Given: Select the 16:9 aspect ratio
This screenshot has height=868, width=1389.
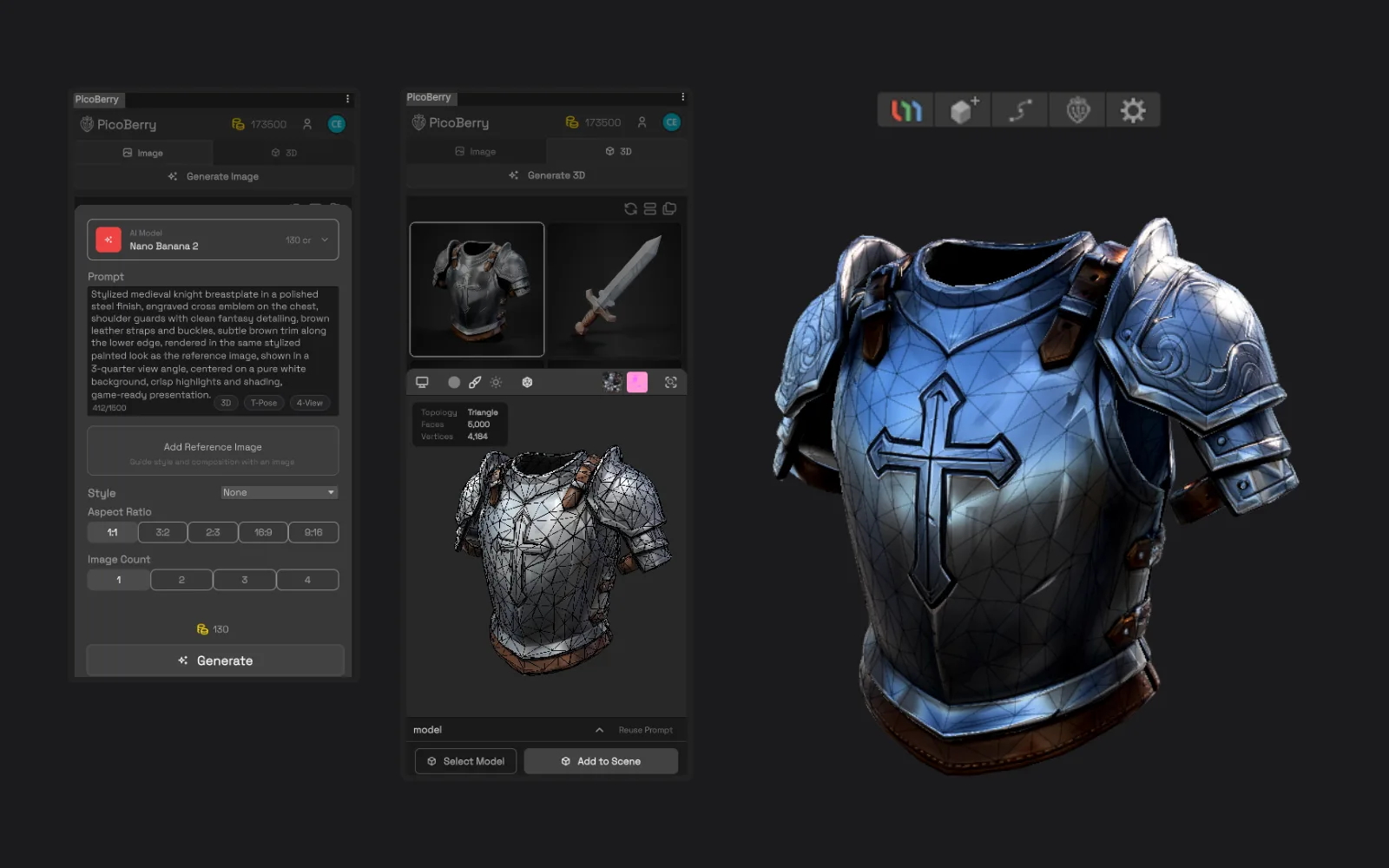Looking at the screenshot, I should click(x=263, y=532).
